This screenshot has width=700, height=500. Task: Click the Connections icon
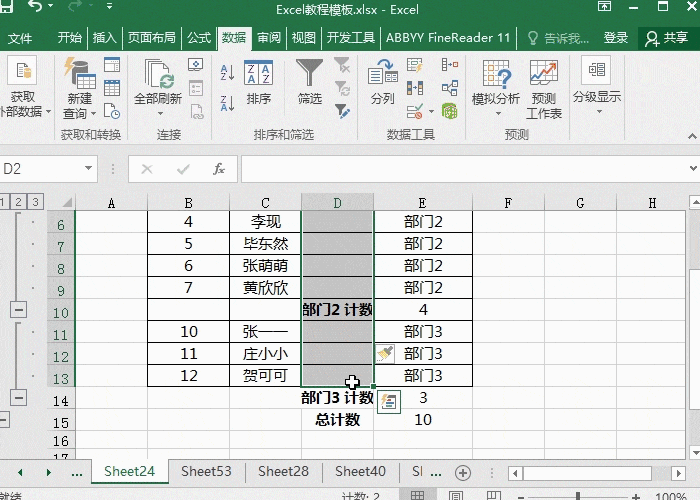point(196,65)
